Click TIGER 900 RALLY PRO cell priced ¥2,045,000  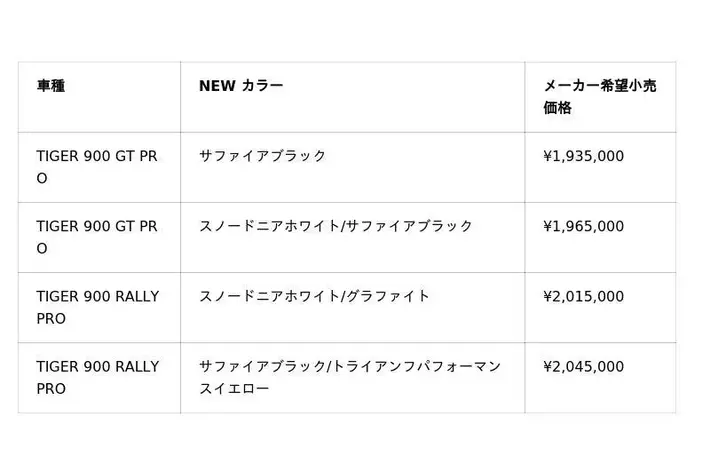tap(97, 377)
